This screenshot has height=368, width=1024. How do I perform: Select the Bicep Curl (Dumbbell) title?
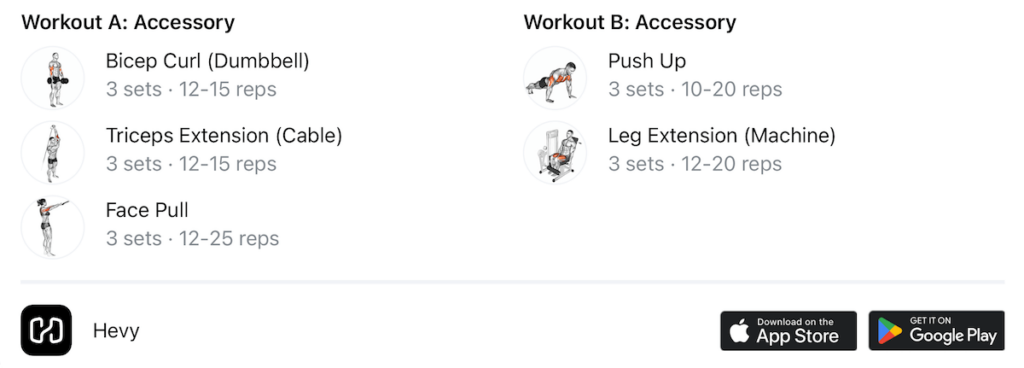click(x=208, y=62)
